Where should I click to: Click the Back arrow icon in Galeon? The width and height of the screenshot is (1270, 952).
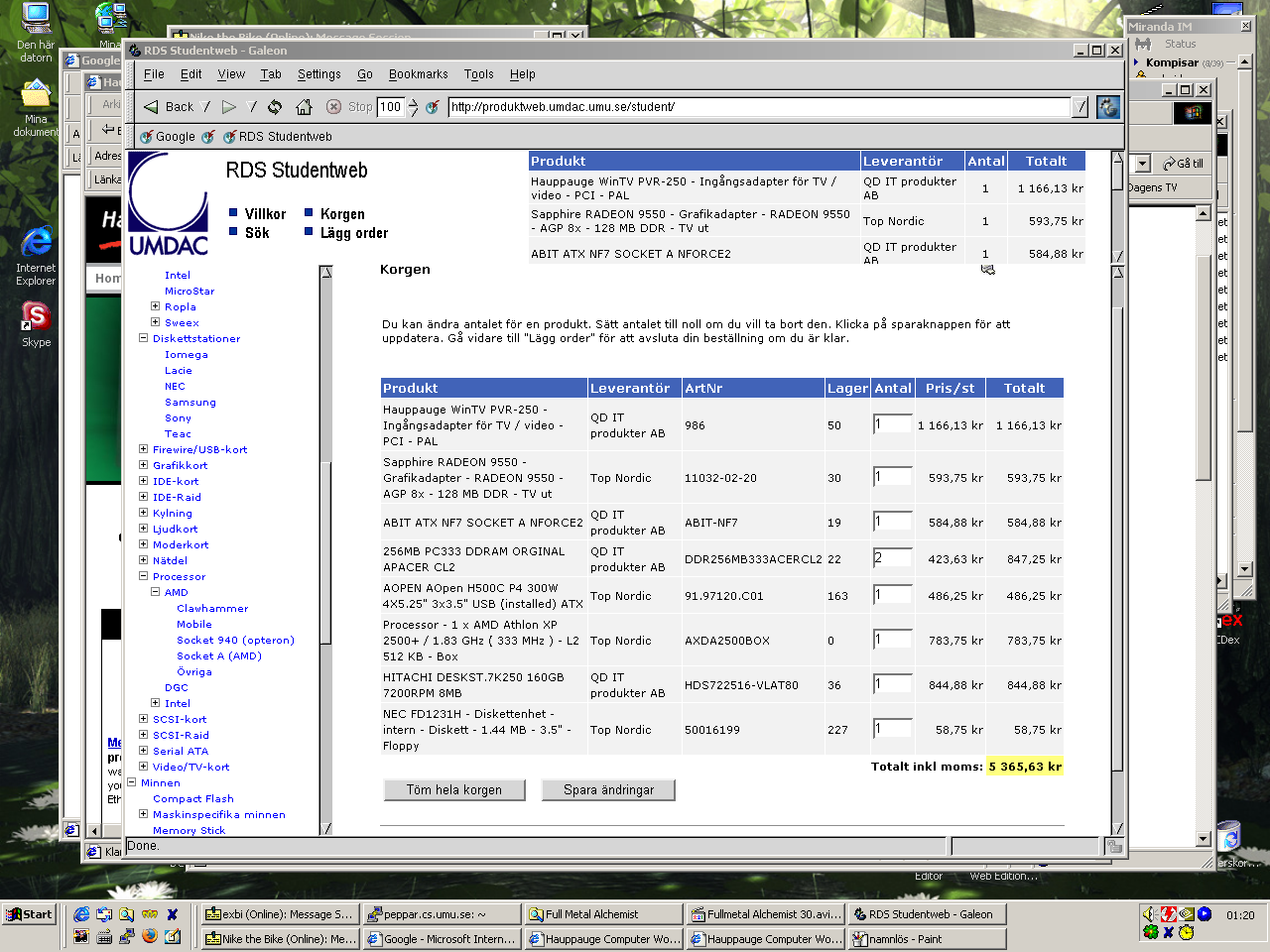coord(151,107)
